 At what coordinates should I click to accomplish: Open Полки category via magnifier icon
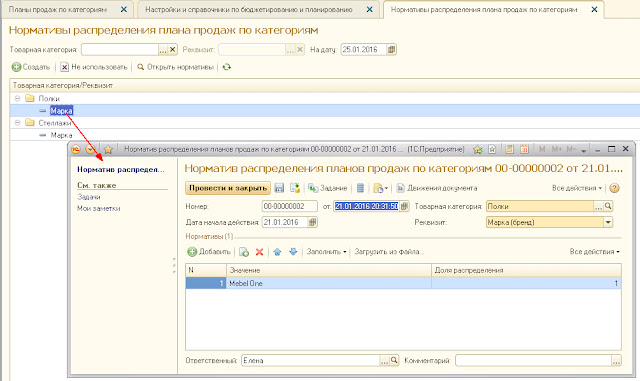(608, 206)
